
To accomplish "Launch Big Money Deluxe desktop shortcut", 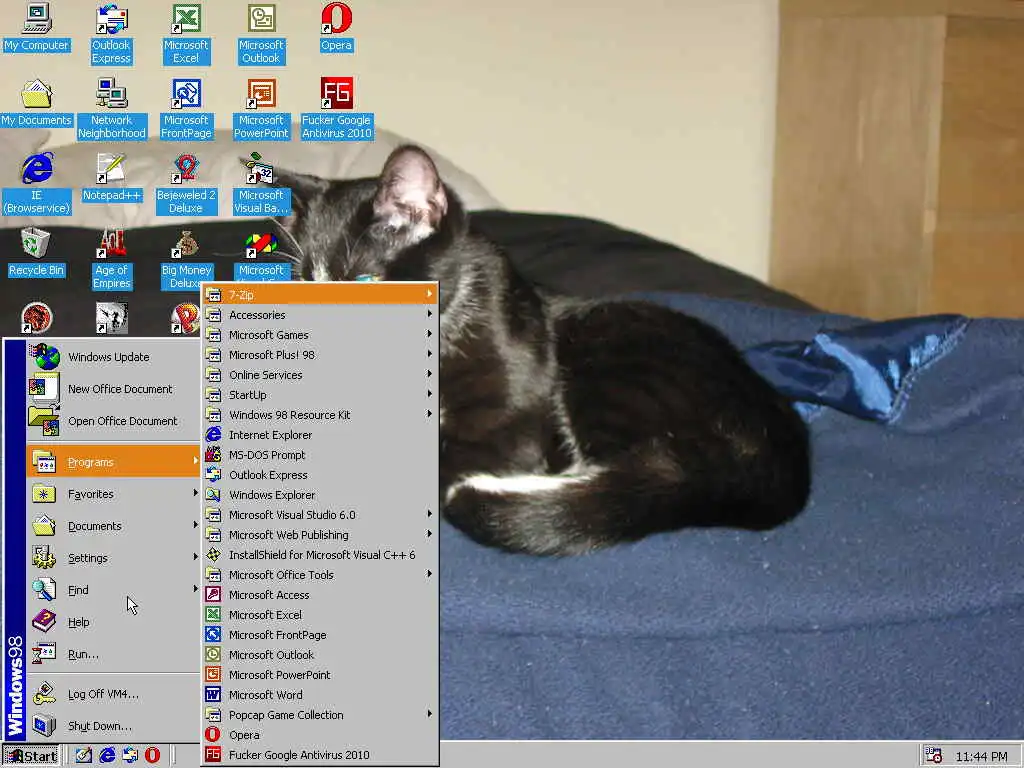I will point(186,258).
